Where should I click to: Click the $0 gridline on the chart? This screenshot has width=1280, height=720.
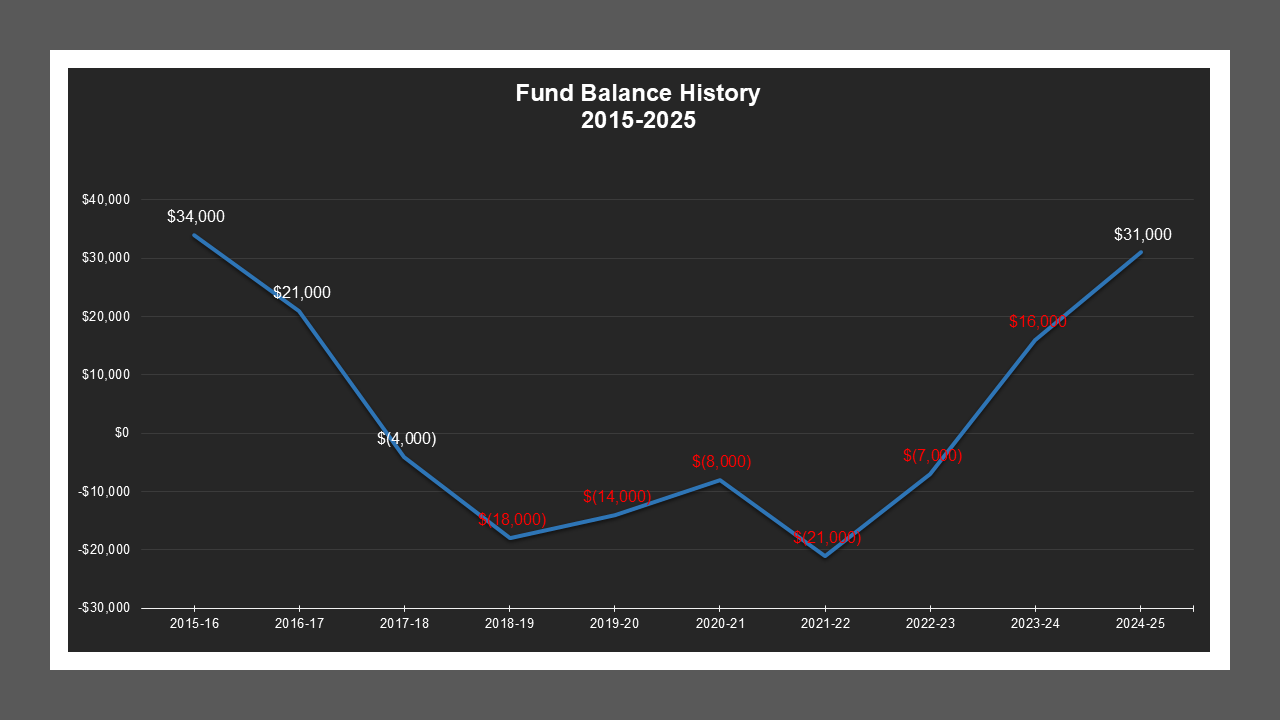650,432
